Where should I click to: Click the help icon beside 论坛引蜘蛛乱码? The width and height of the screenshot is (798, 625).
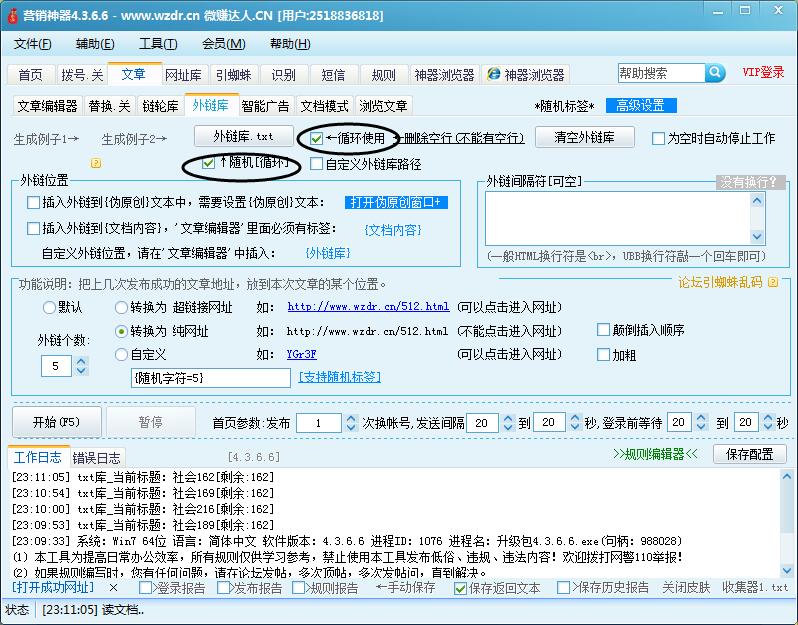point(772,283)
